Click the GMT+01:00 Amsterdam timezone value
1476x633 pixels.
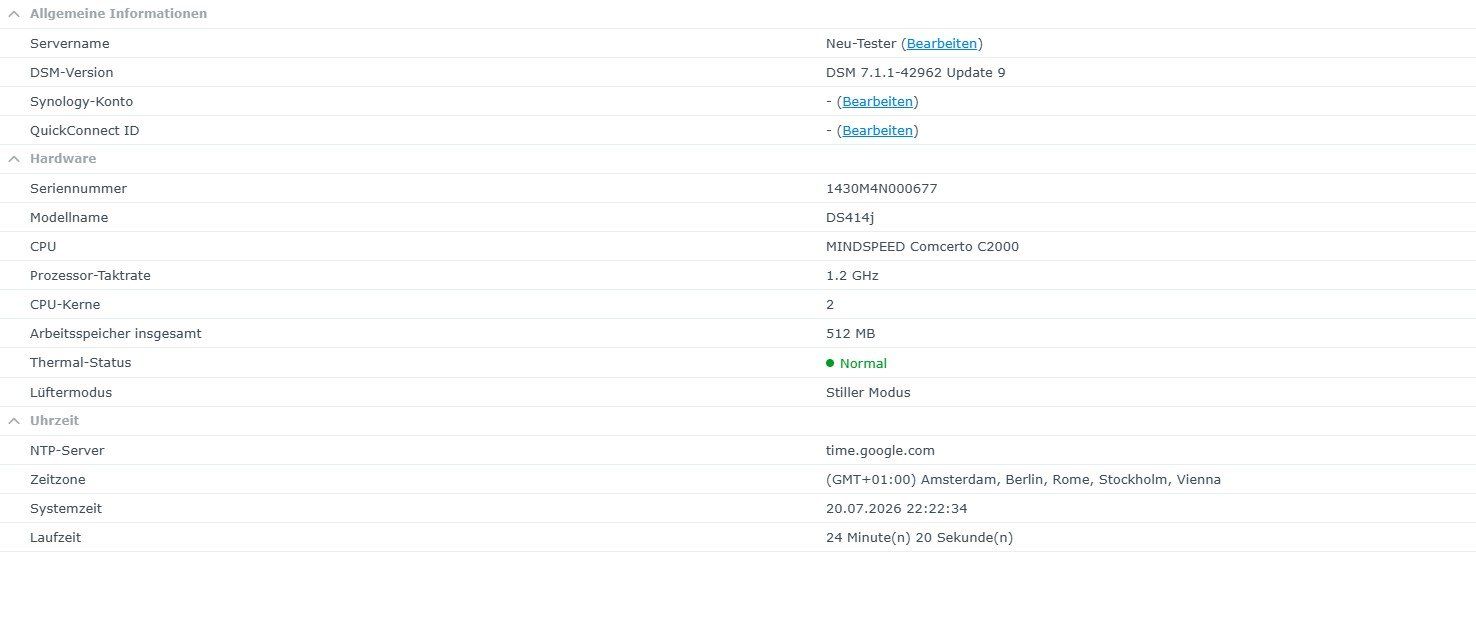pyautogui.click(x=1023, y=480)
